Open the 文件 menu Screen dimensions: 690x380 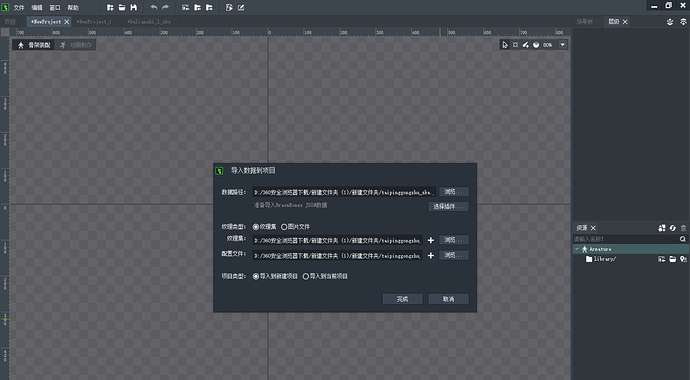(x=19, y=7)
